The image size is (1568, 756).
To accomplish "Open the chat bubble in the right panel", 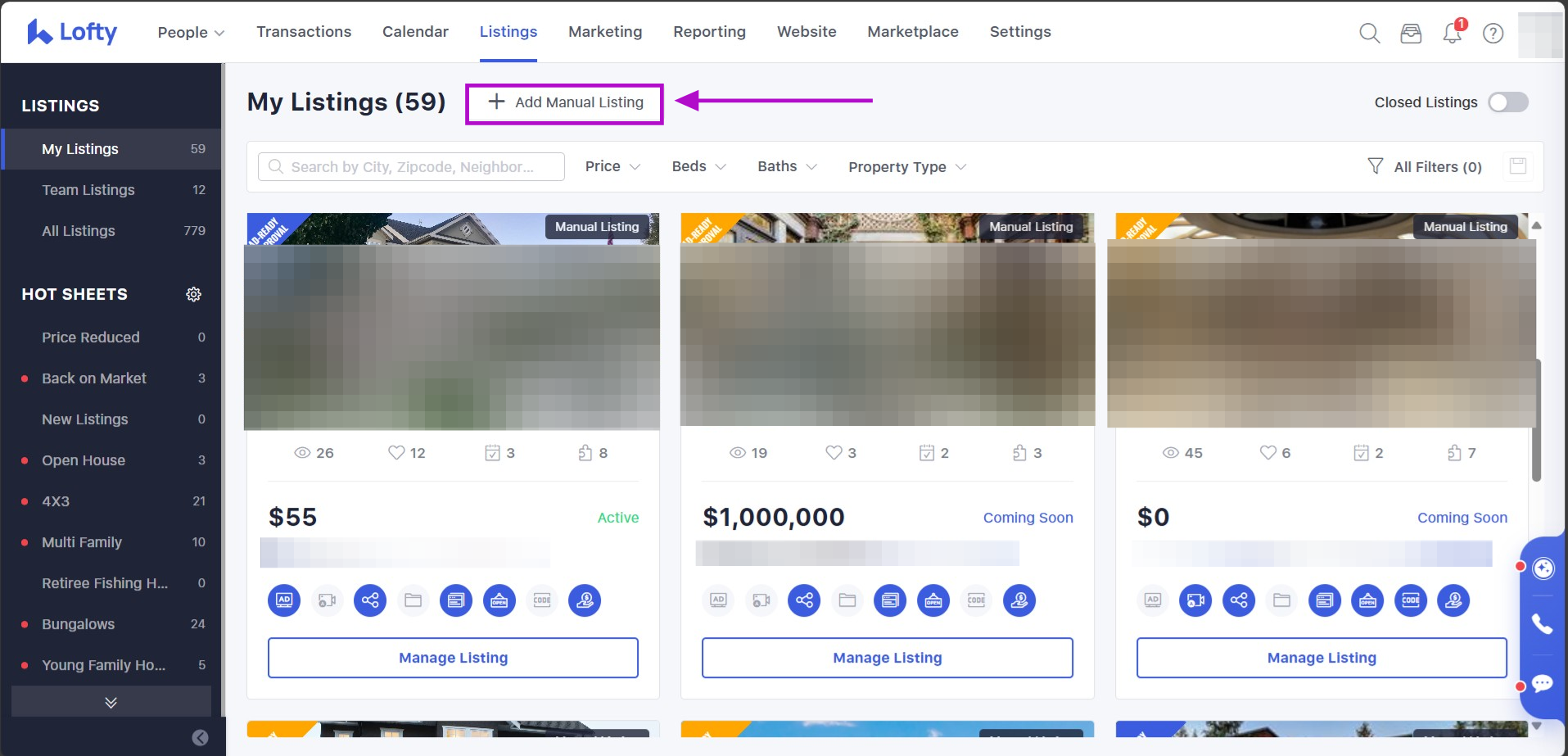I will (1542, 683).
